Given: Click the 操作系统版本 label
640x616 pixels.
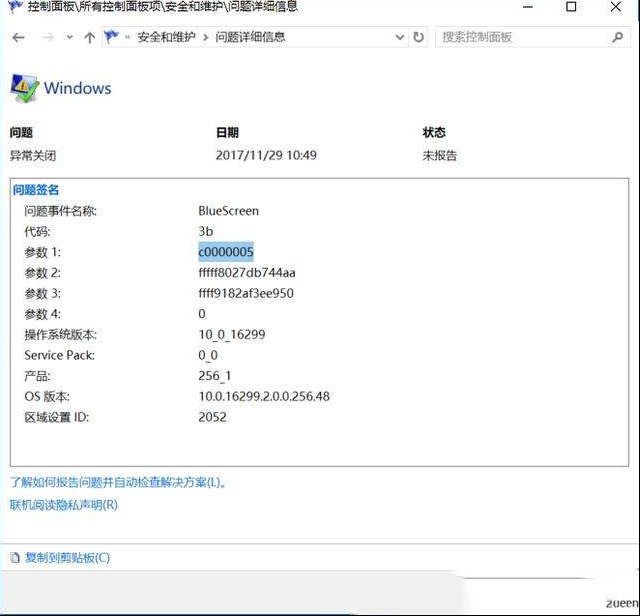Looking at the screenshot, I should point(60,335).
